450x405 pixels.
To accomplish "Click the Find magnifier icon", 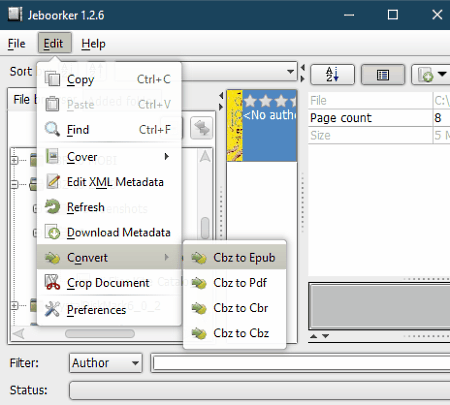I will (52, 129).
